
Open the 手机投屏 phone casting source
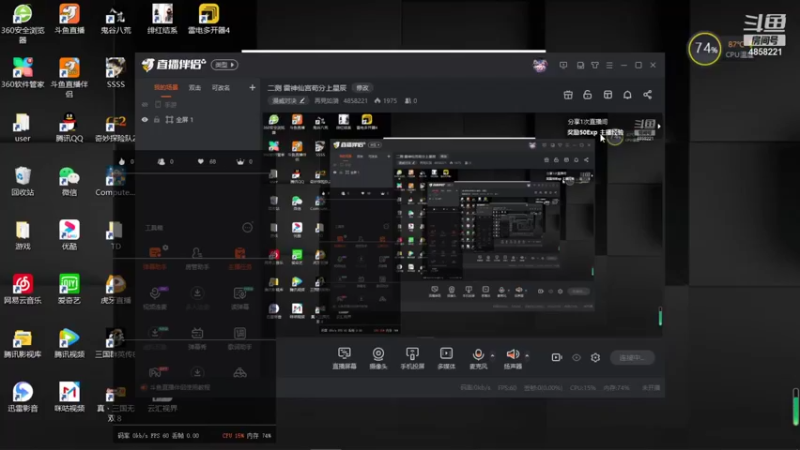point(412,358)
